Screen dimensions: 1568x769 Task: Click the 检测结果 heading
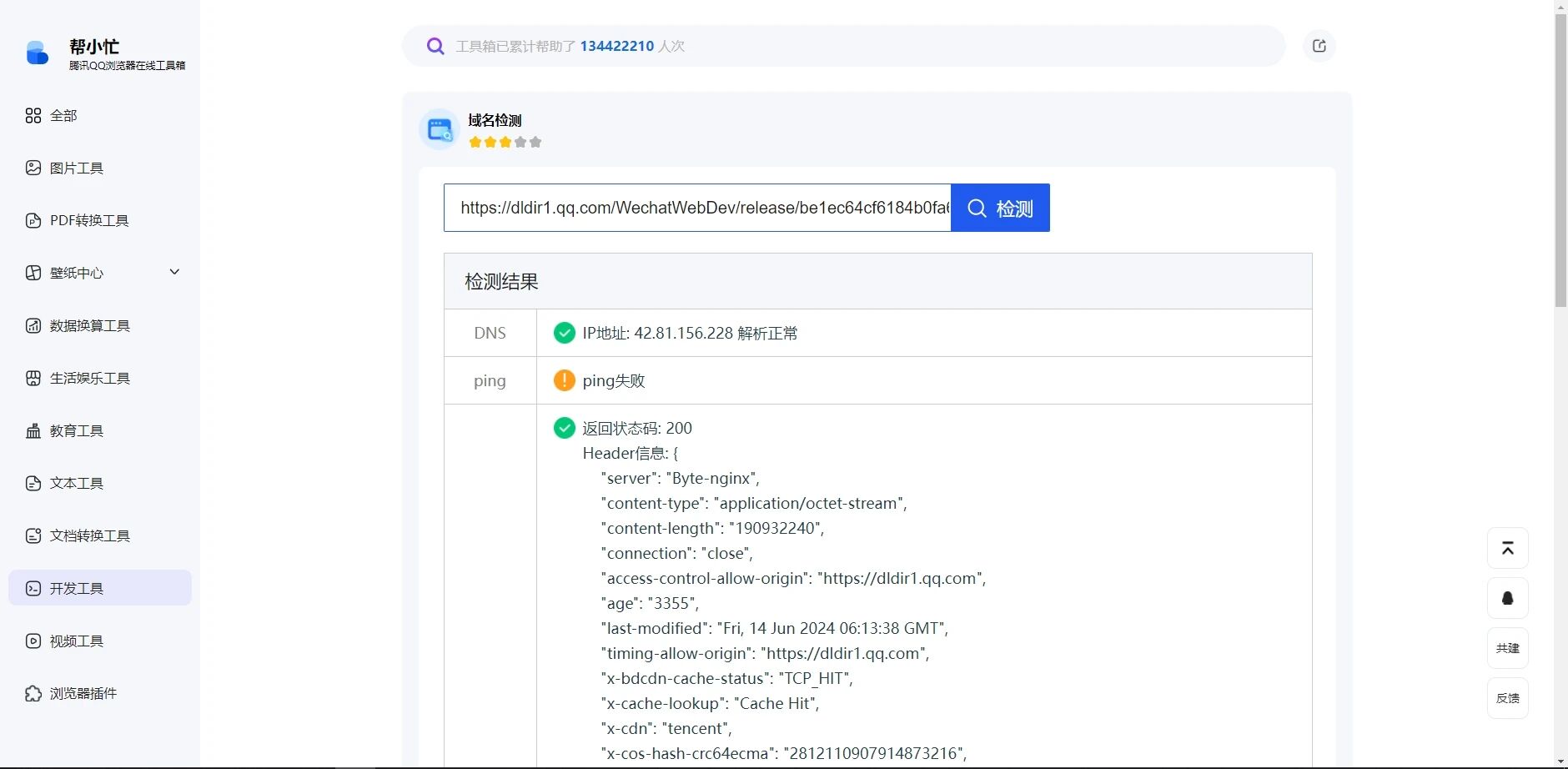501,282
